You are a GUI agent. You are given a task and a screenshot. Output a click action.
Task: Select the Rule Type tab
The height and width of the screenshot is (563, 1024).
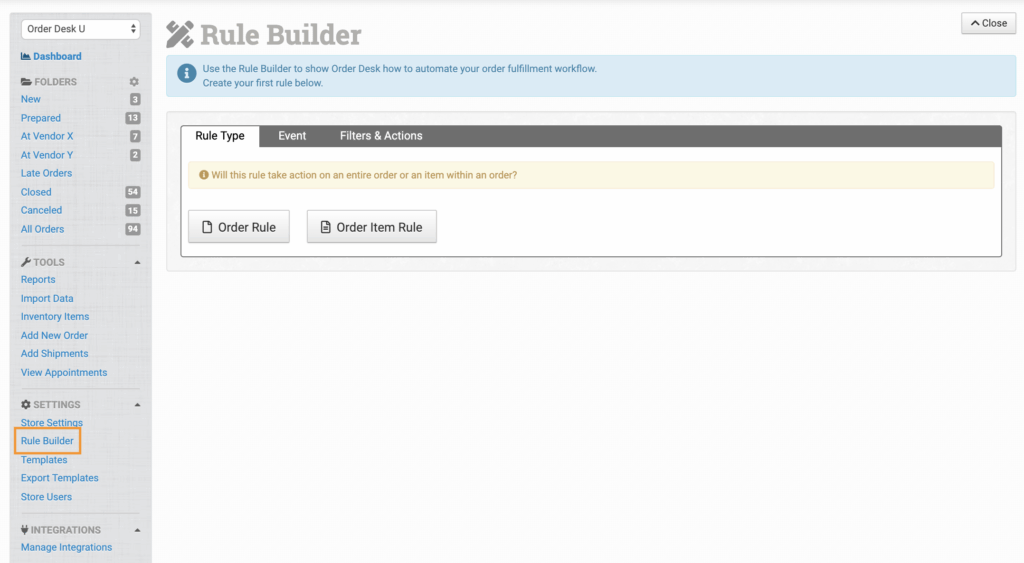pos(220,136)
